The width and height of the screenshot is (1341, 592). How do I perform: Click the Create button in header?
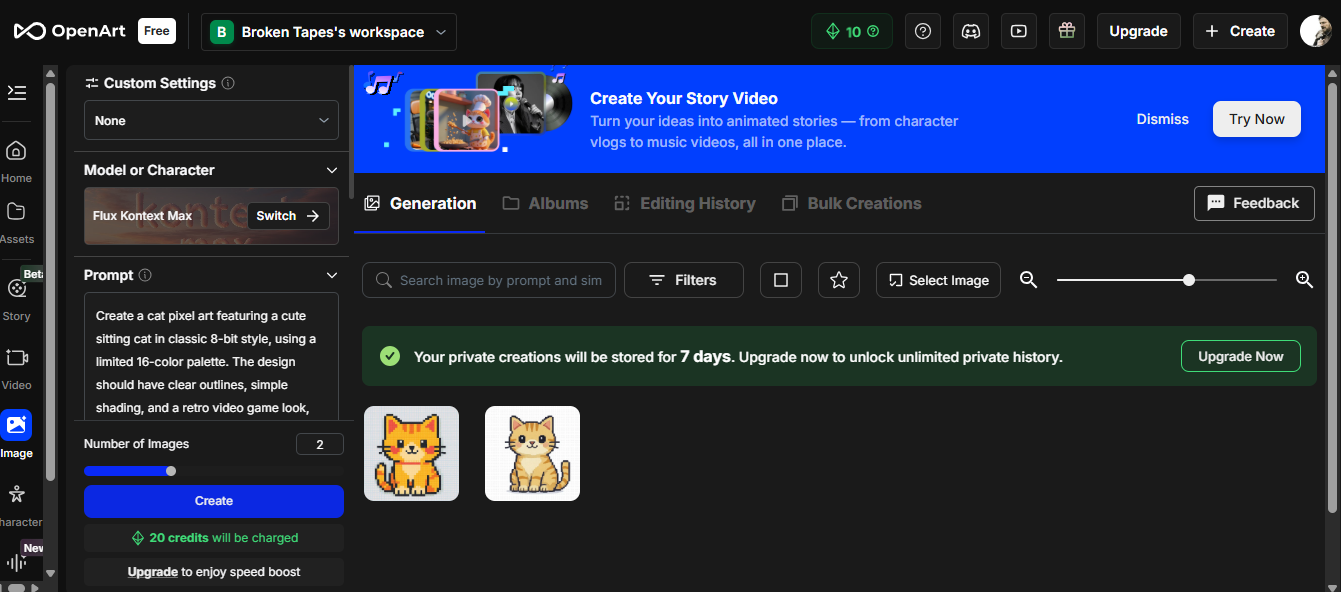(x=1240, y=31)
